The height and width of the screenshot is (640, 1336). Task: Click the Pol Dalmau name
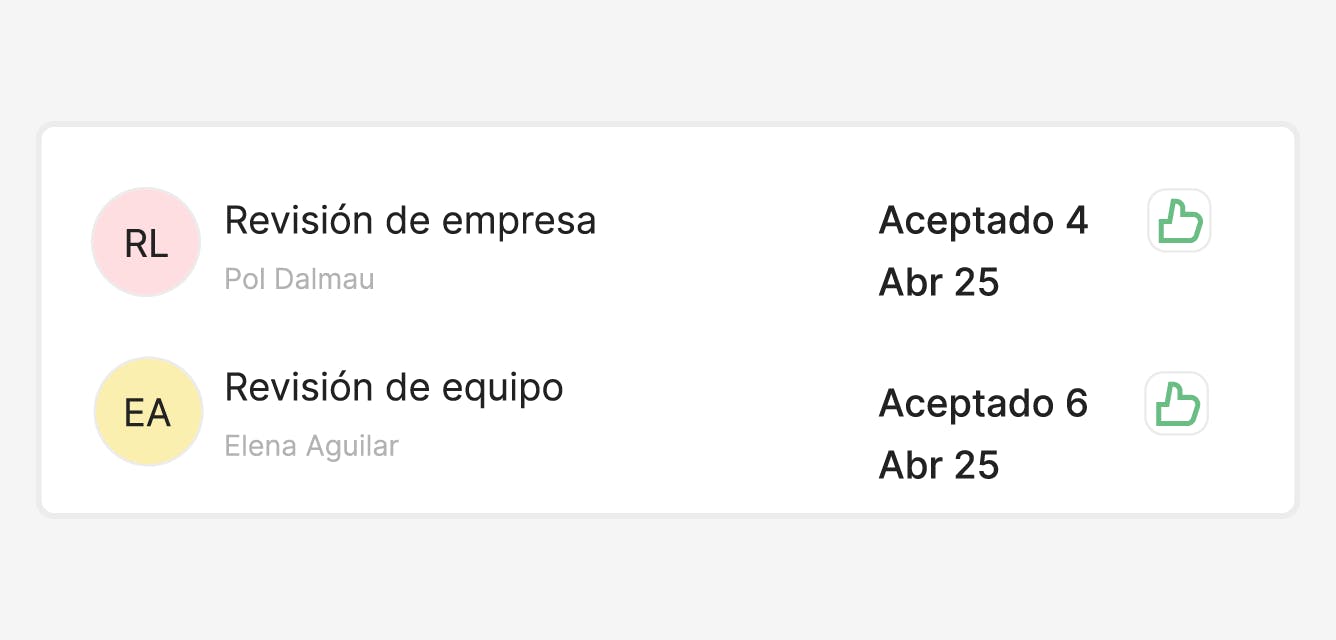[x=299, y=279]
